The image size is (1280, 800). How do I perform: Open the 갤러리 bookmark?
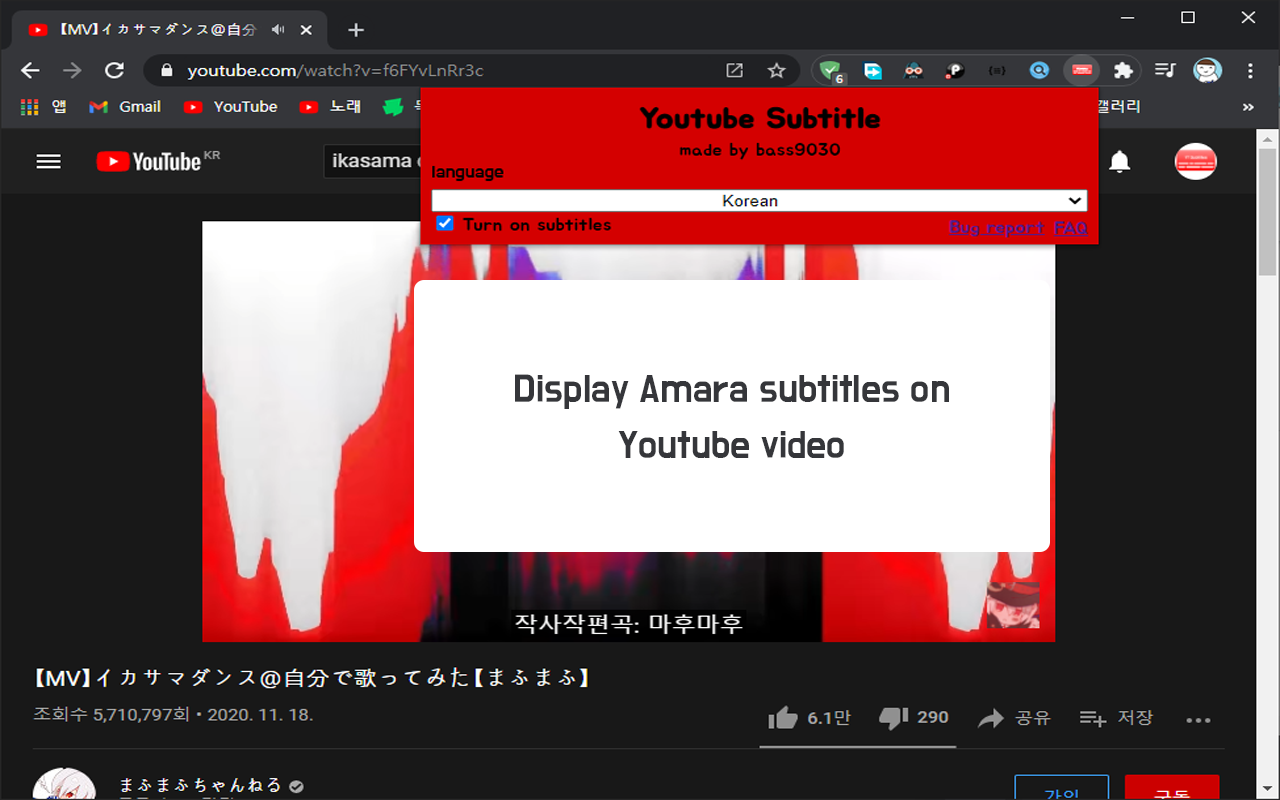(1119, 106)
